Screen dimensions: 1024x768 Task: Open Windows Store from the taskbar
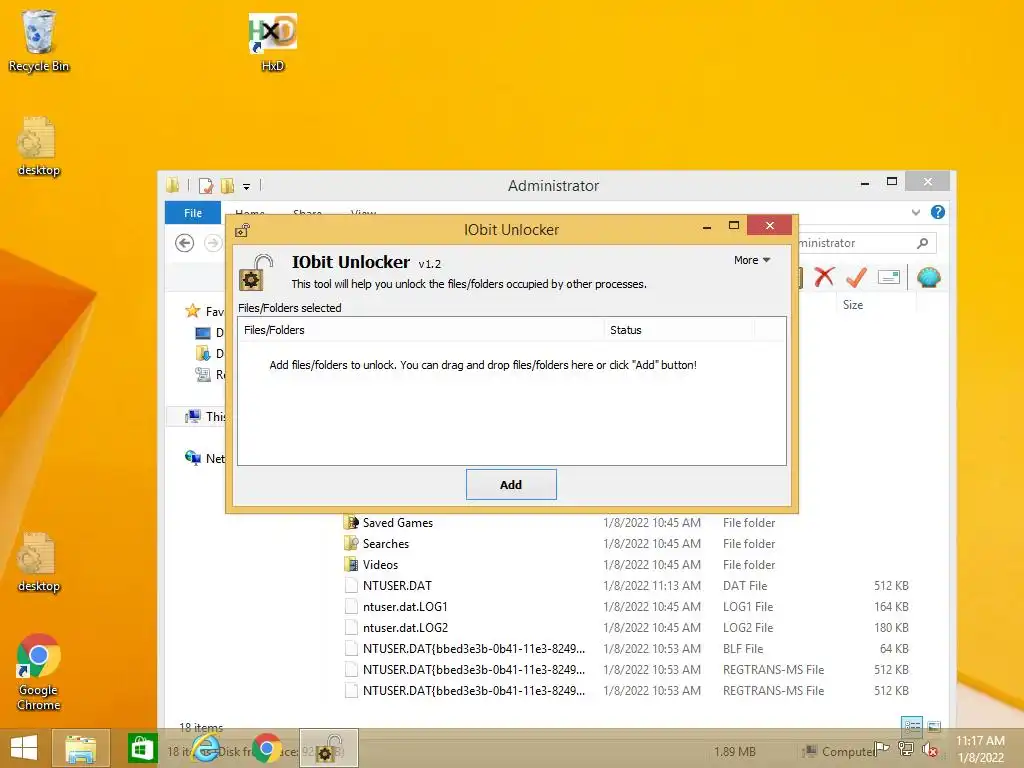pyautogui.click(x=142, y=748)
